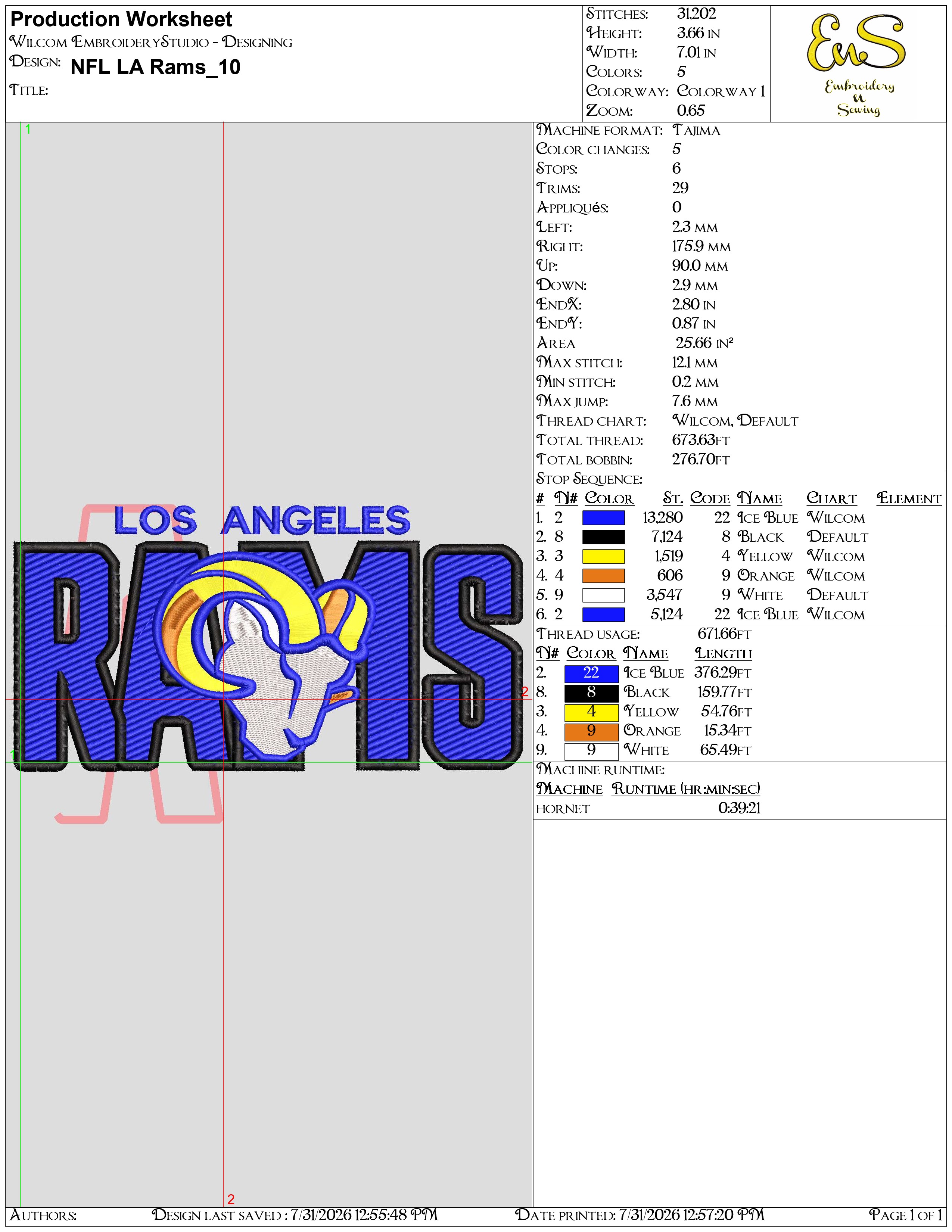Image resolution: width=952 pixels, height=1232 pixels.
Task: Click 'Wilcom EmbroideryStudio - Designing' text
Action: click(x=151, y=42)
